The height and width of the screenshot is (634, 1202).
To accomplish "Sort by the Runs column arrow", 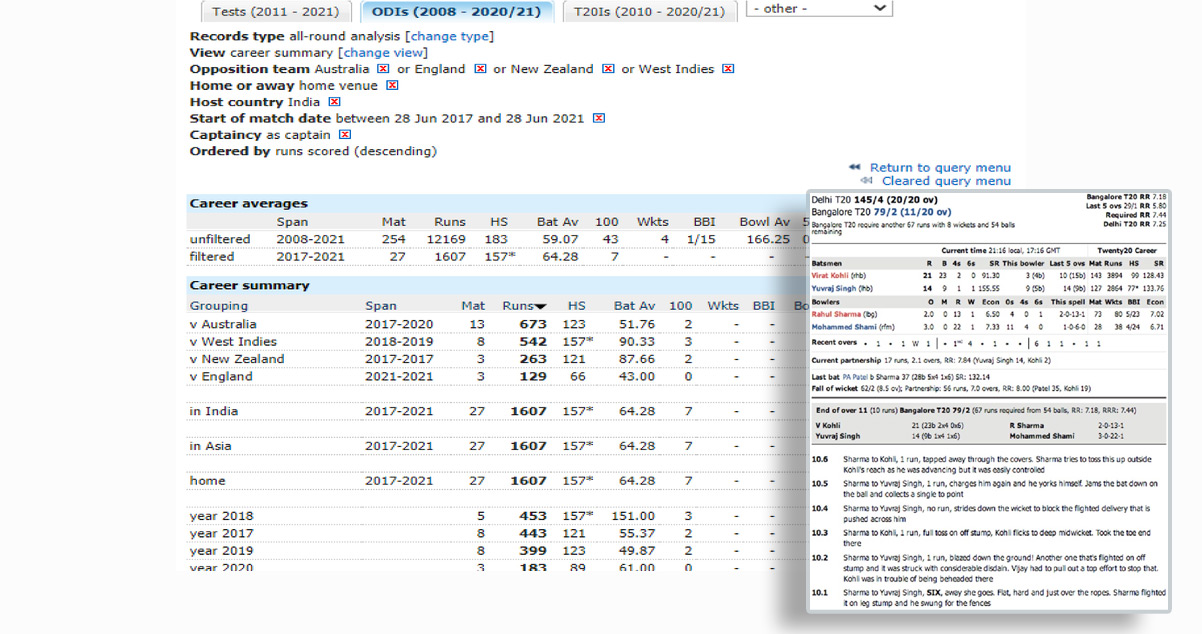I will point(540,306).
